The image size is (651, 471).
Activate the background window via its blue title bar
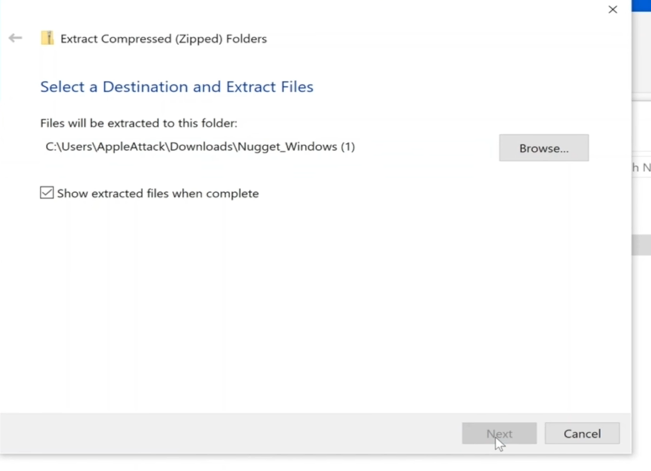pos(641,5)
